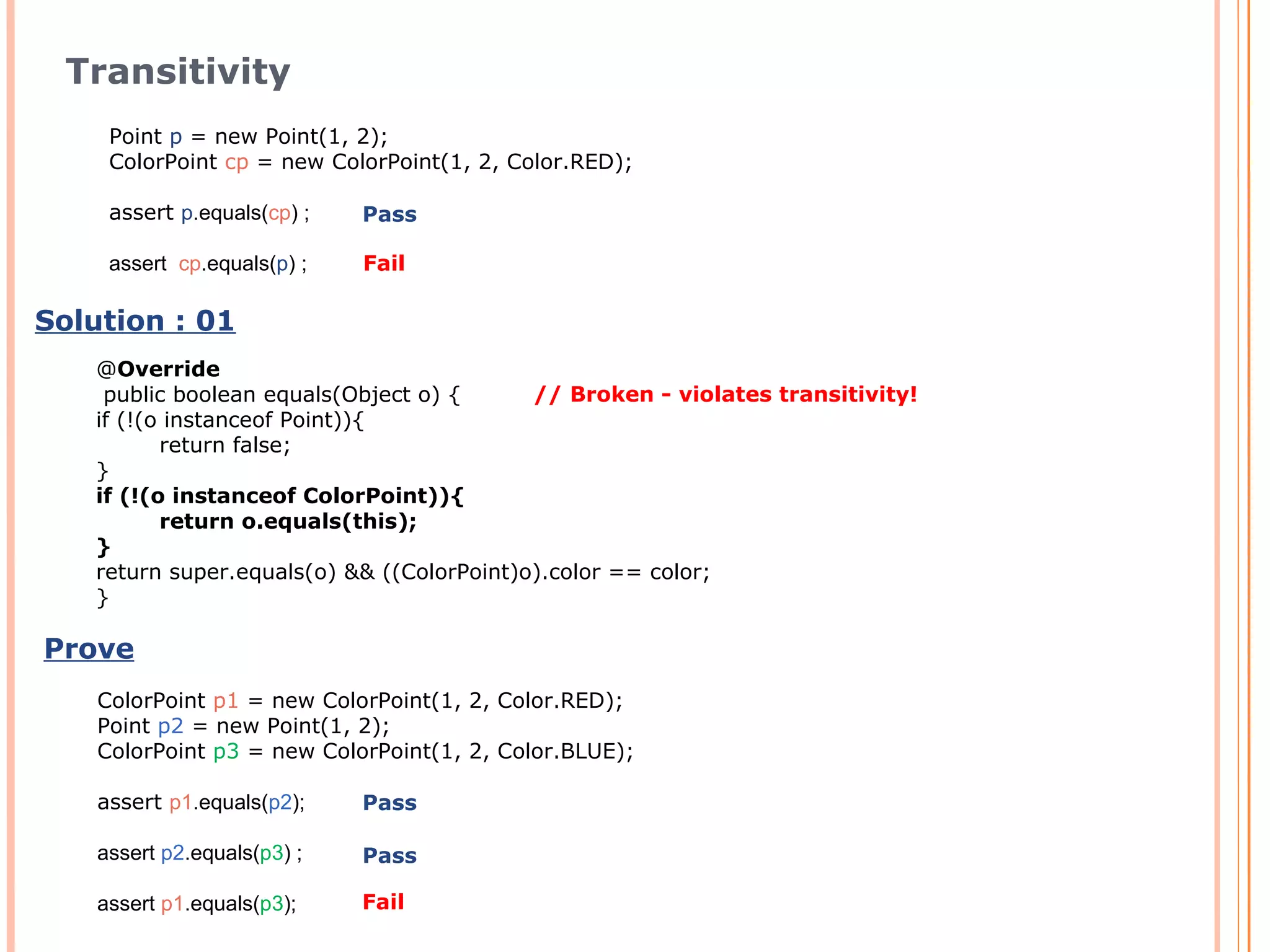Click the text 'assert p2.equals(p3) ;'

200,853
